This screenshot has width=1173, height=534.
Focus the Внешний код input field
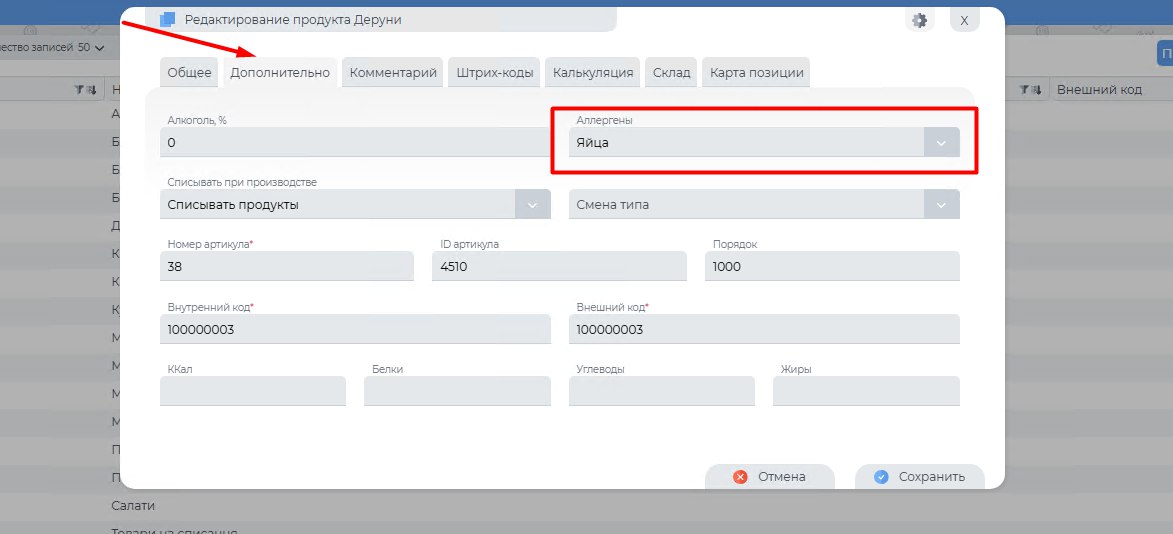click(764, 330)
